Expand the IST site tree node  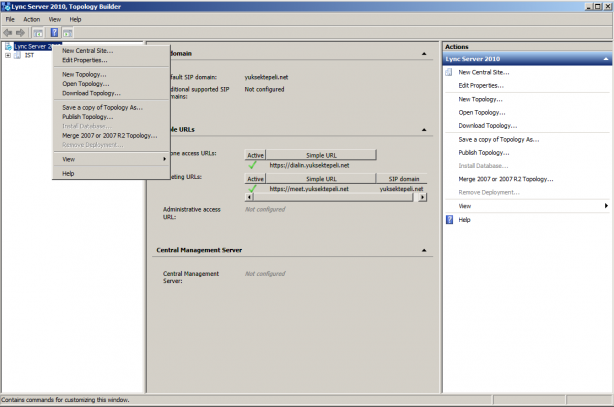pos(8,56)
